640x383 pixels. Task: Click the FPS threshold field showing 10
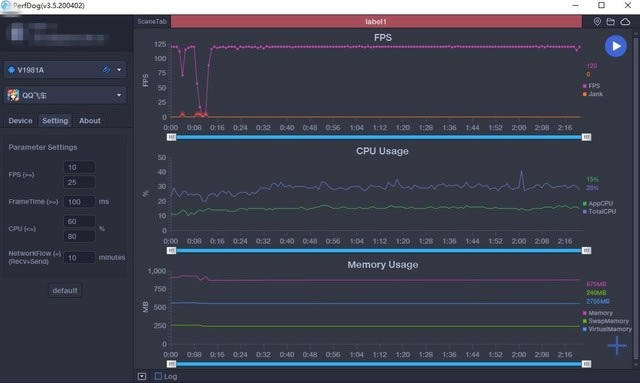pyautogui.click(x=79, y=167)
